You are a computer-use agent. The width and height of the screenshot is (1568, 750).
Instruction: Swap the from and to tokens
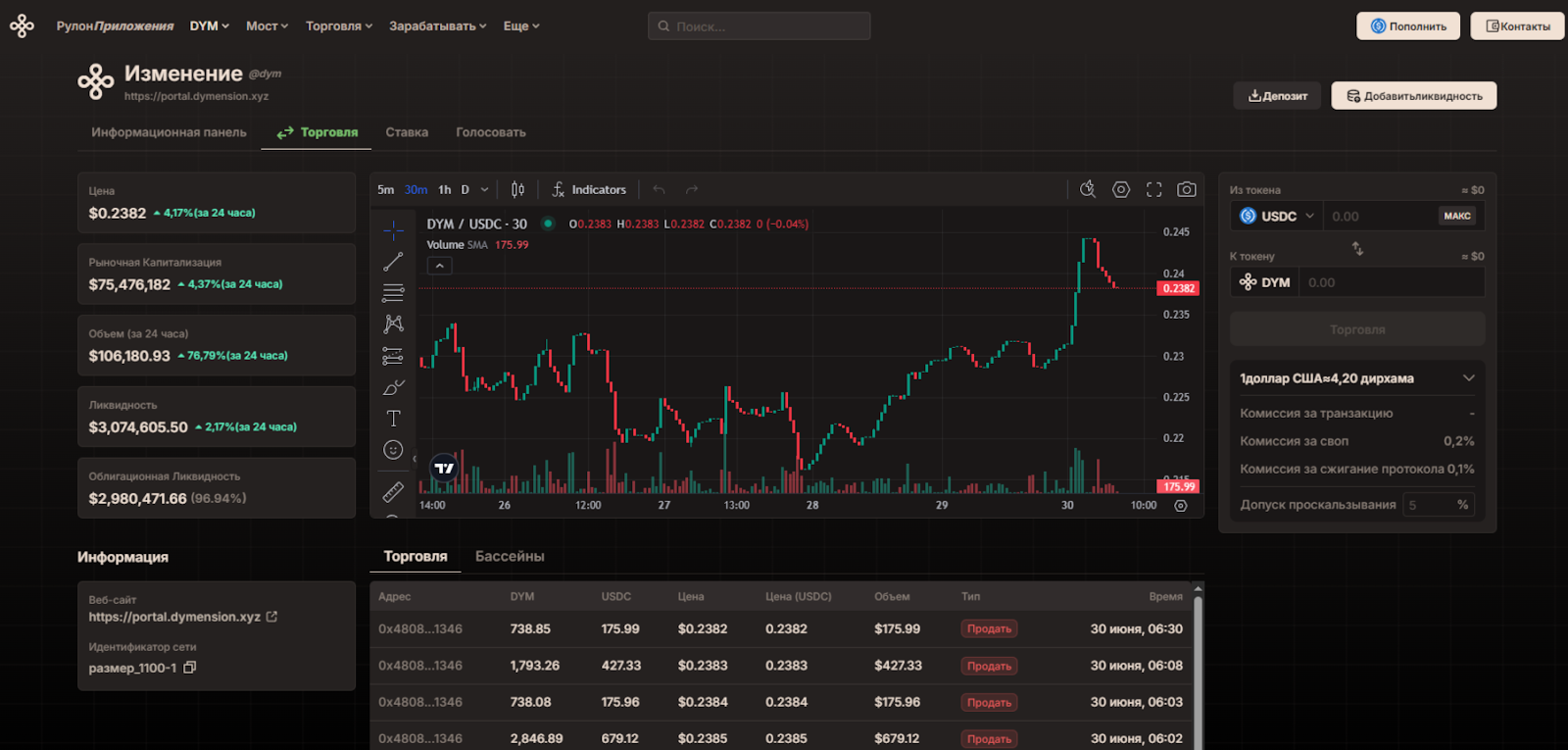coord(1357,249)
